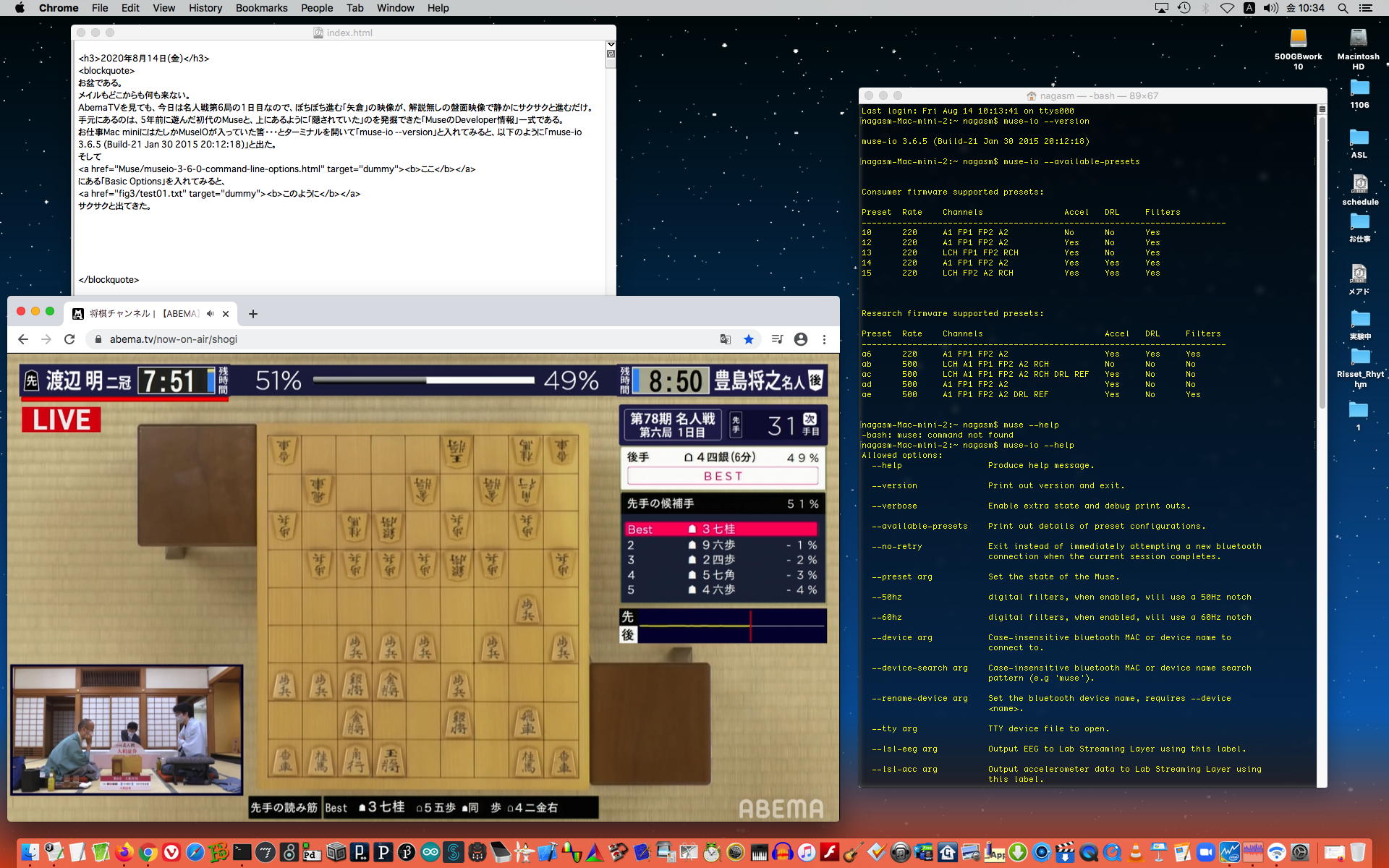Open the History menu
The width and height of the screenshot is (1389, 868).
pos(205,8)
